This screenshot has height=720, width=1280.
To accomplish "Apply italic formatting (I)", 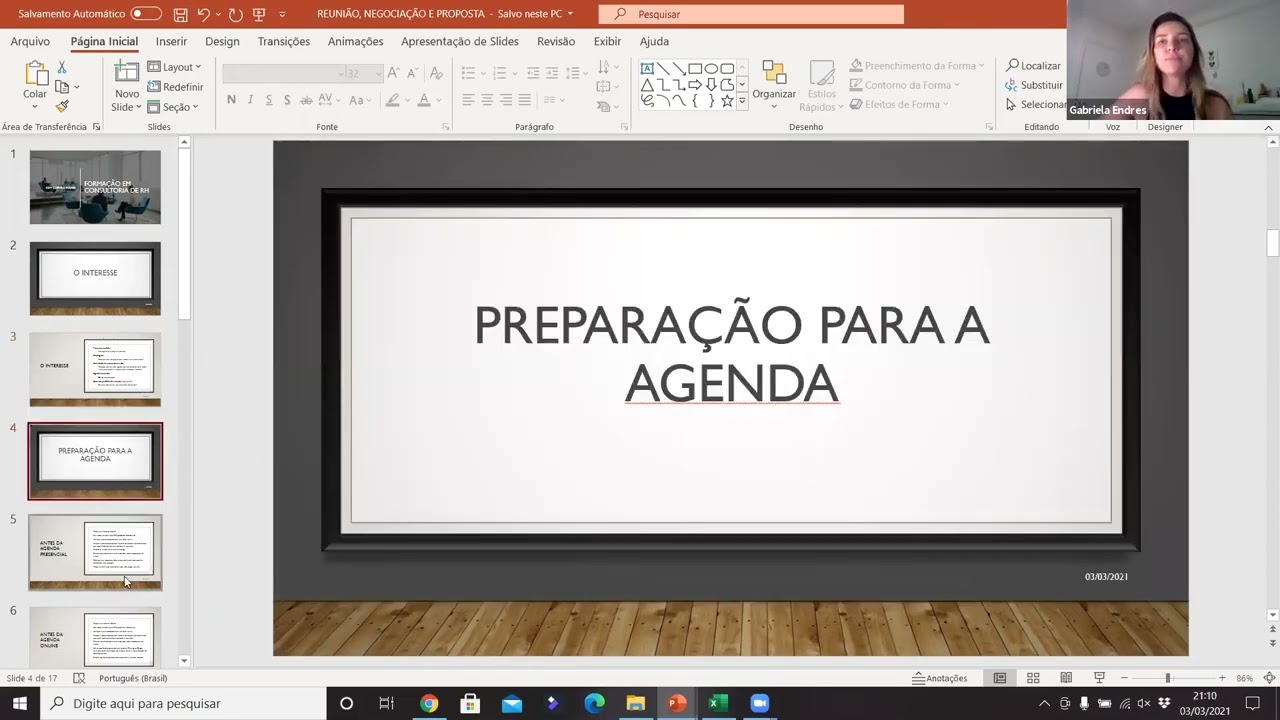I will click(250, 100).
